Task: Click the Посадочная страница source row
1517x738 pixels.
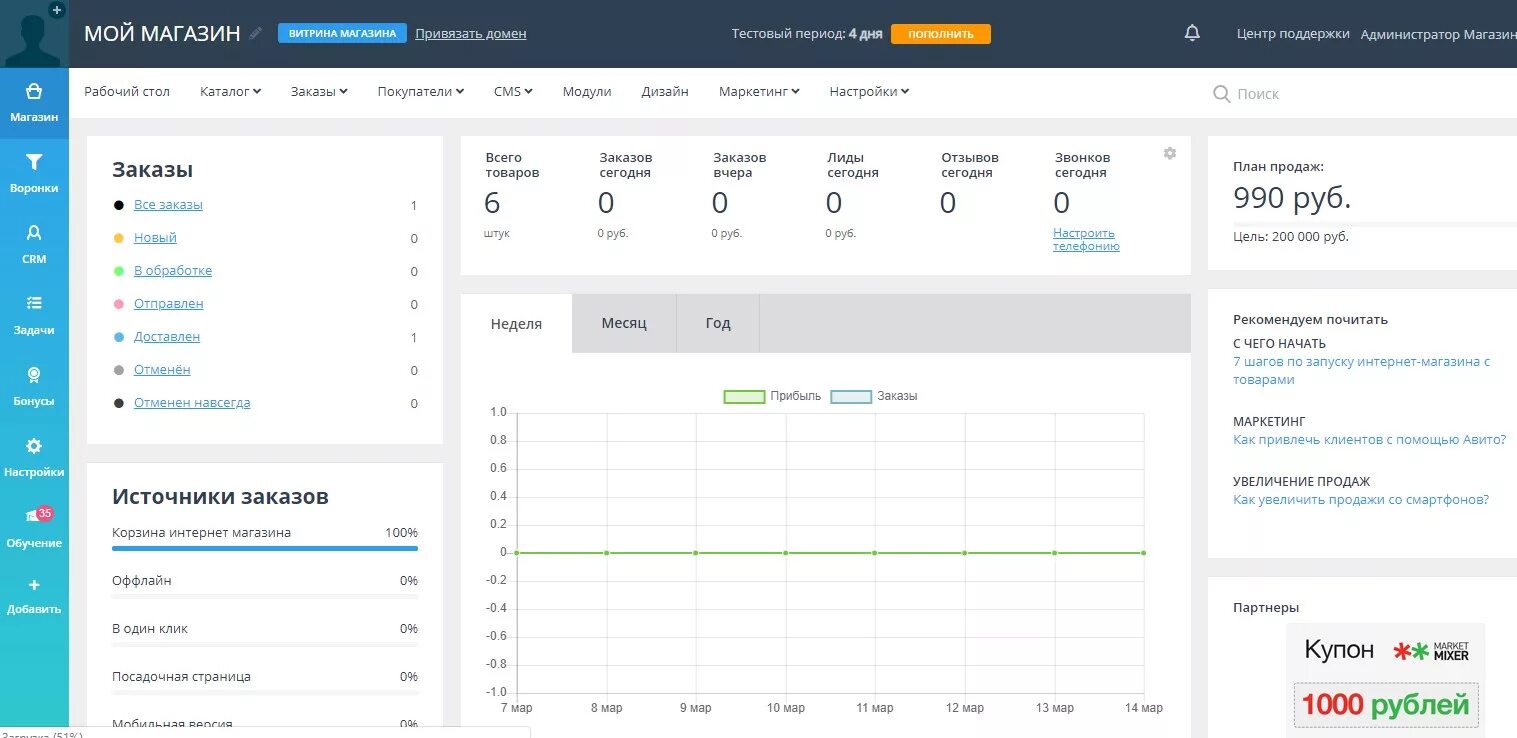Action: 265,680
